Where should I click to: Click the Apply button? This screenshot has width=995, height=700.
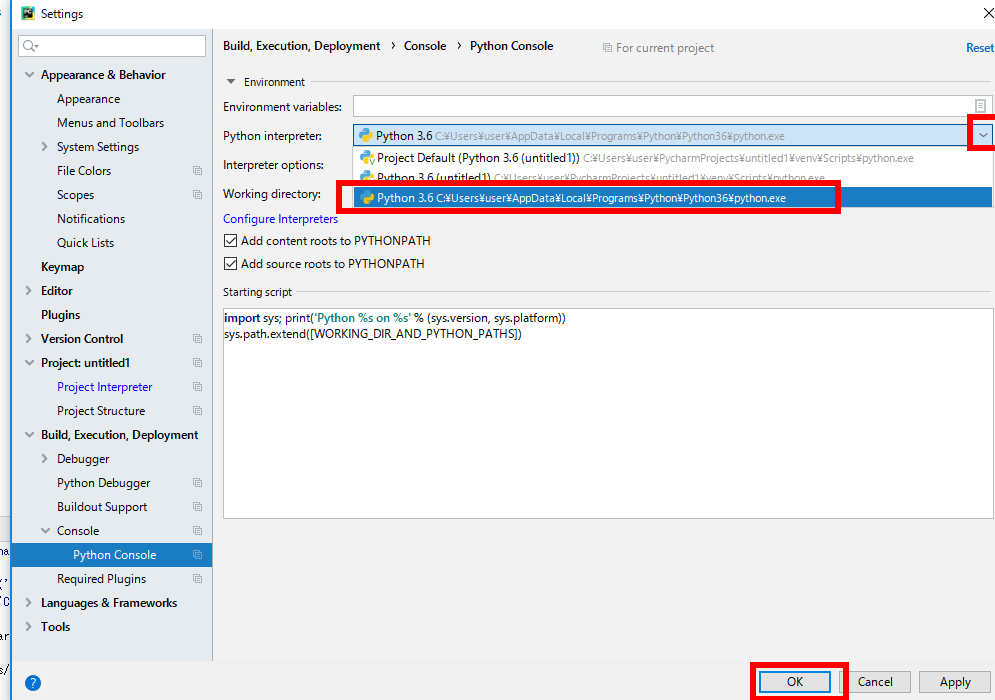tap(955, 682)
